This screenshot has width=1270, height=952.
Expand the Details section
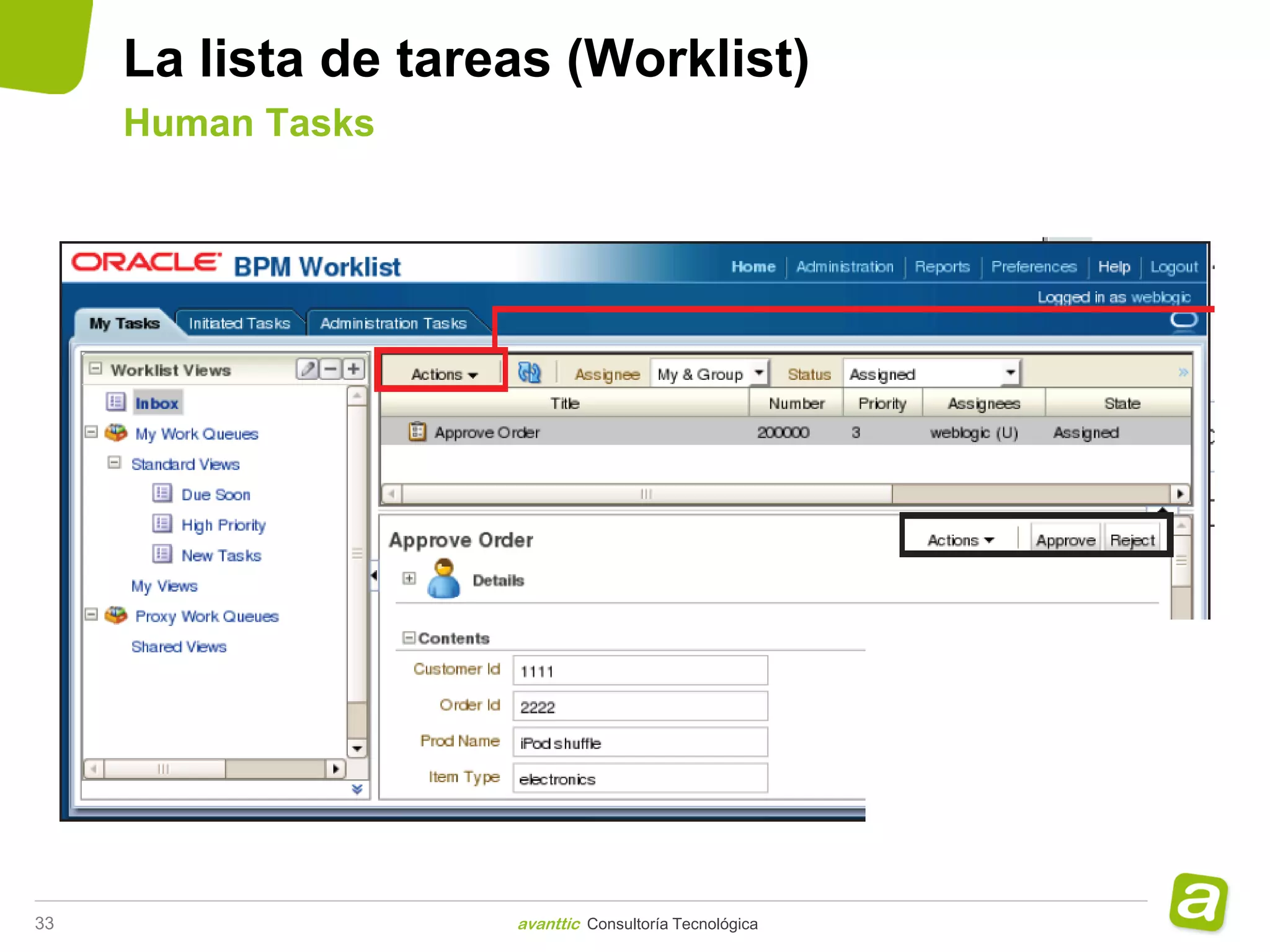pos(409,578)
